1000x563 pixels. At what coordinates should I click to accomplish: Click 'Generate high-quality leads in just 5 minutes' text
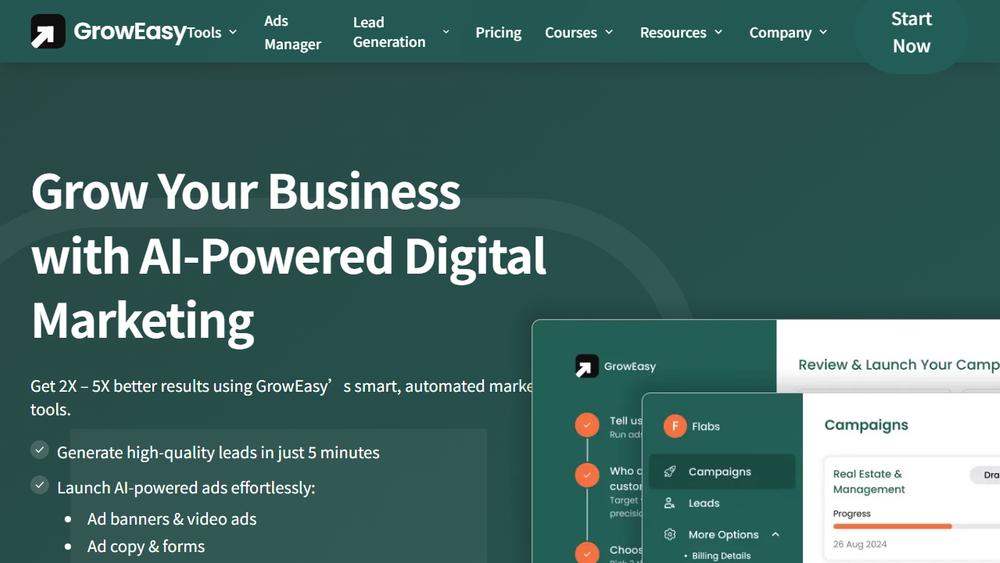pos(218,453)
